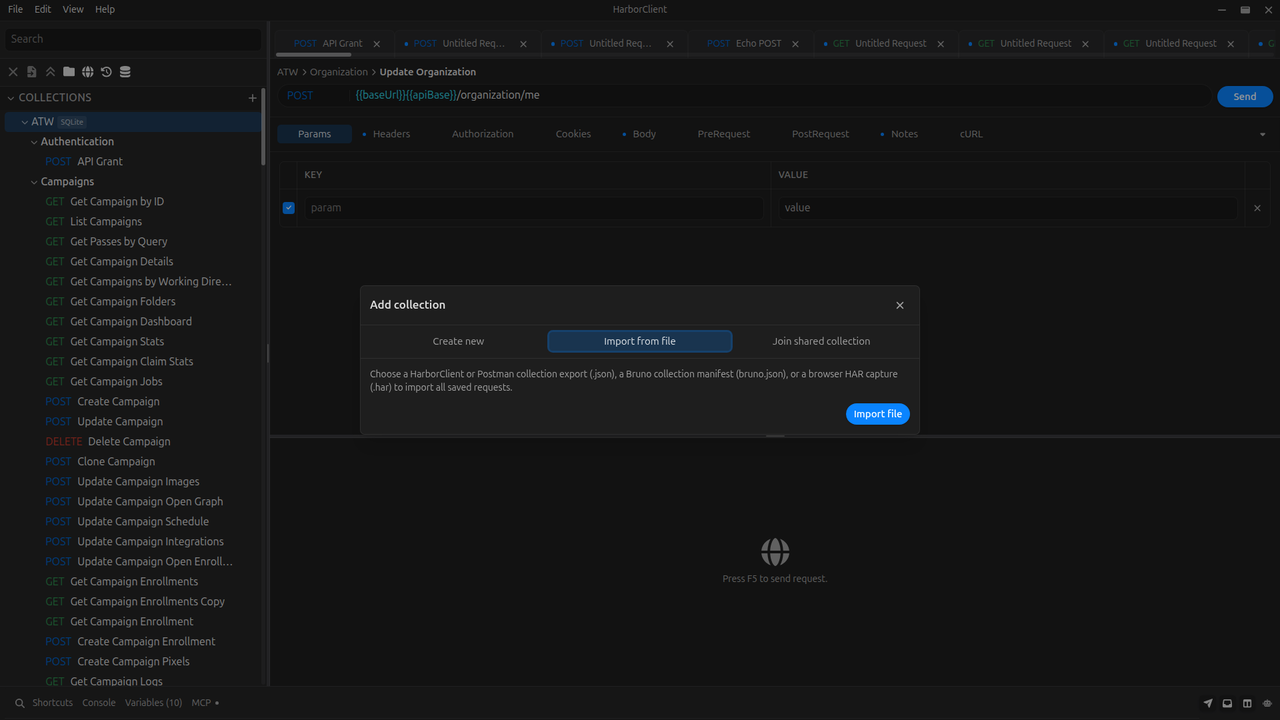The image size is (1280, 720).
Task: Open the View menu
Action: tap(73, 9)
